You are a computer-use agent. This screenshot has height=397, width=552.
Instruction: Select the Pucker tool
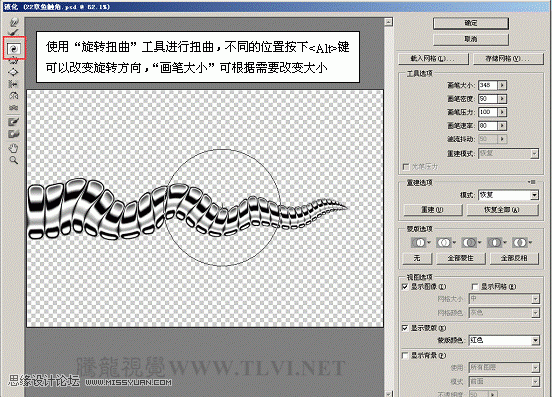click(14, 61)
